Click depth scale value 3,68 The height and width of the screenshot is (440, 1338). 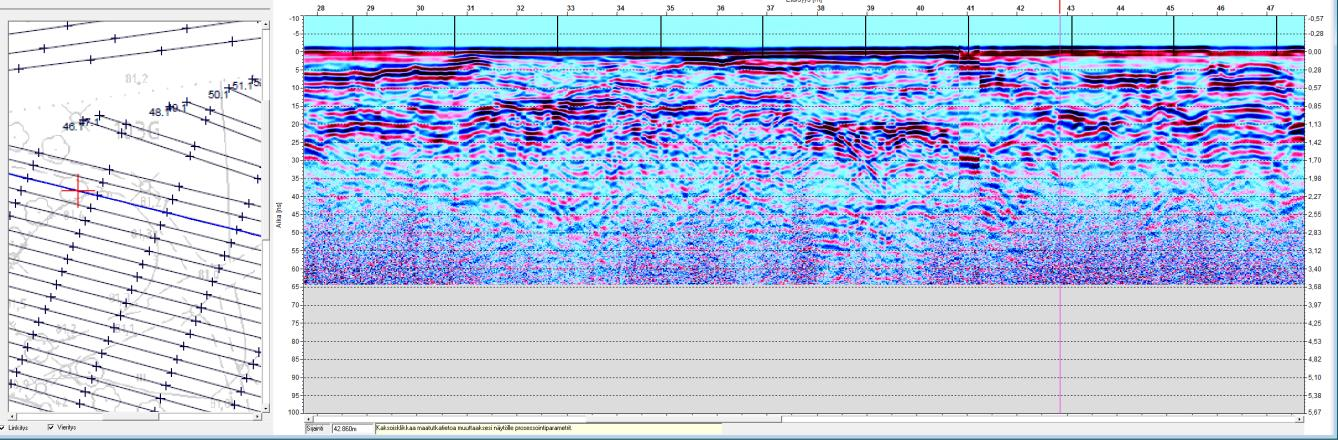click(x=1317, y=286)
